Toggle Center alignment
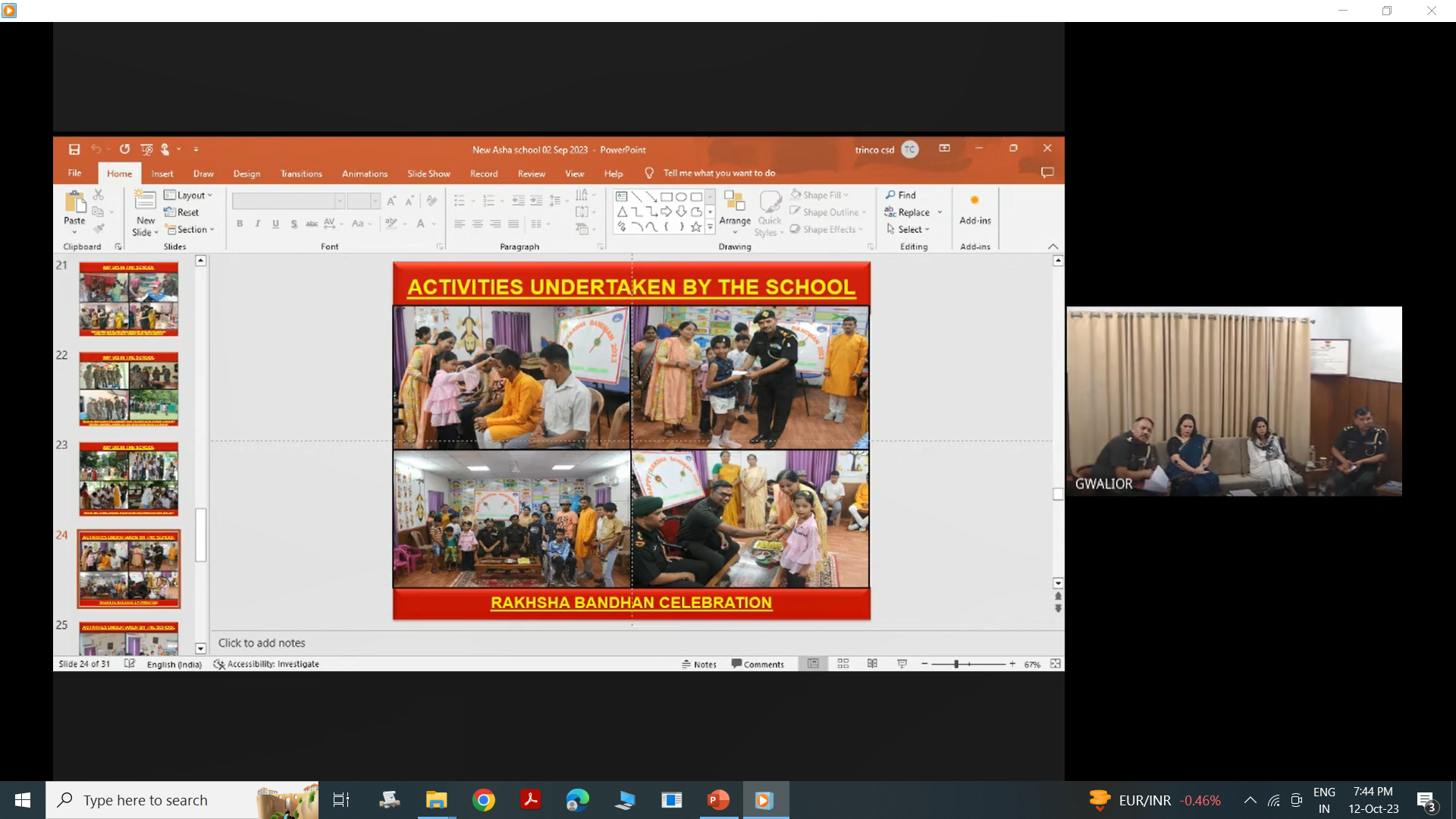Image resolution: width=1456 pixels, height=819 pixels. coord(477,224)
